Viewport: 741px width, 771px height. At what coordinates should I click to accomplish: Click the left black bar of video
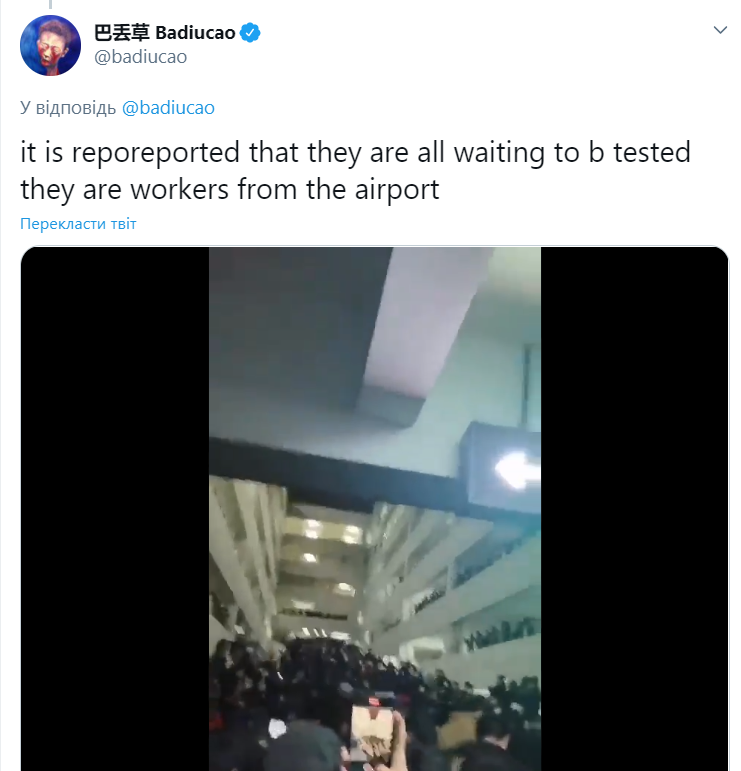(x=115, y=508)
